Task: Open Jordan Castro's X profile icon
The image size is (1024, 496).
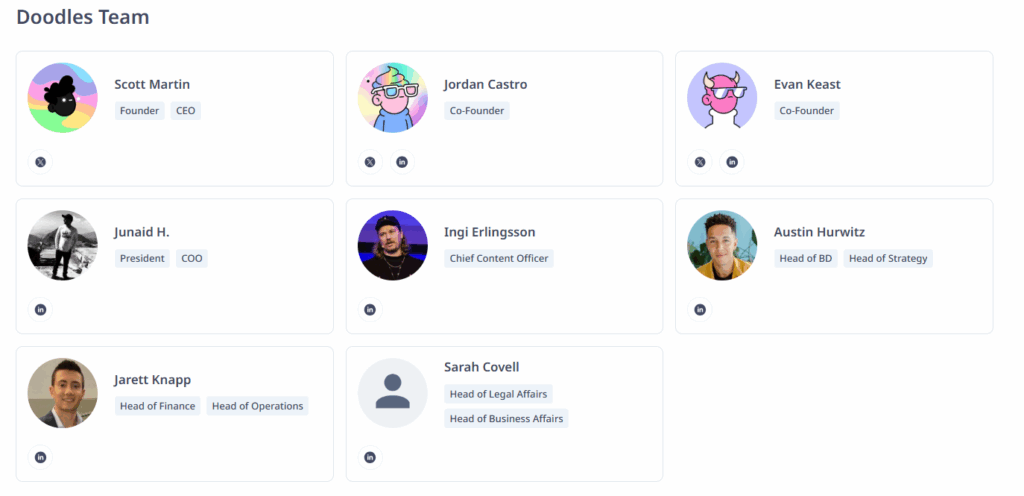Action: [x=370, y=162]
